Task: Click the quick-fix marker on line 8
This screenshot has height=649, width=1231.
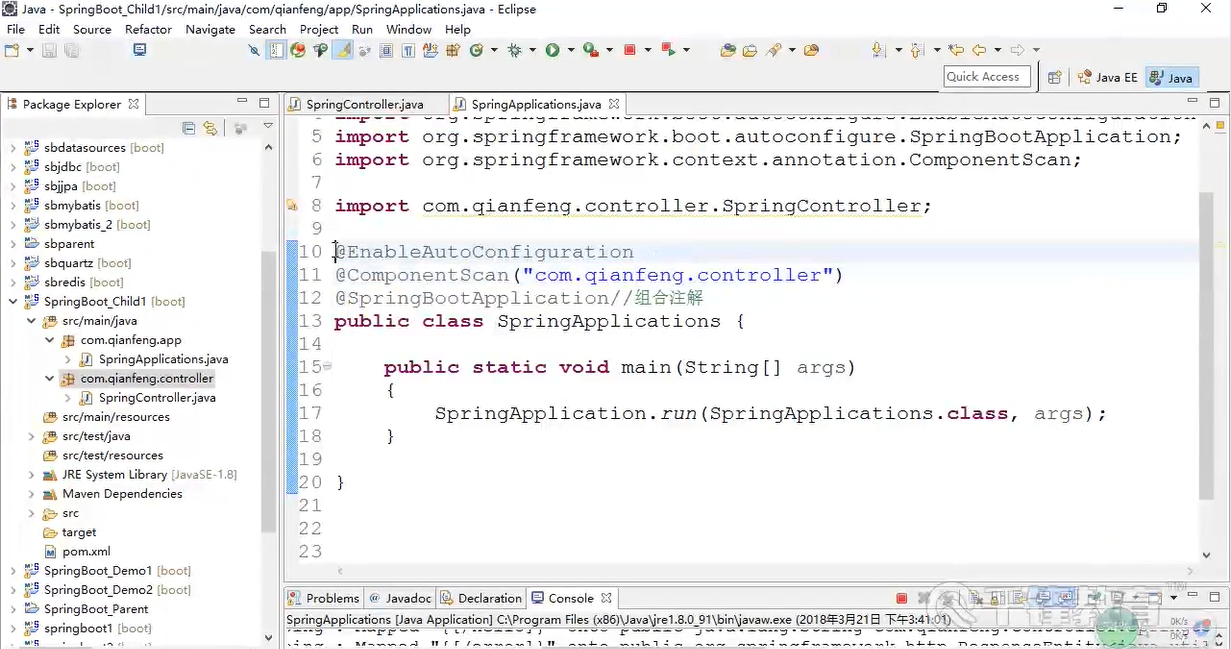Action: click(292, 206)
